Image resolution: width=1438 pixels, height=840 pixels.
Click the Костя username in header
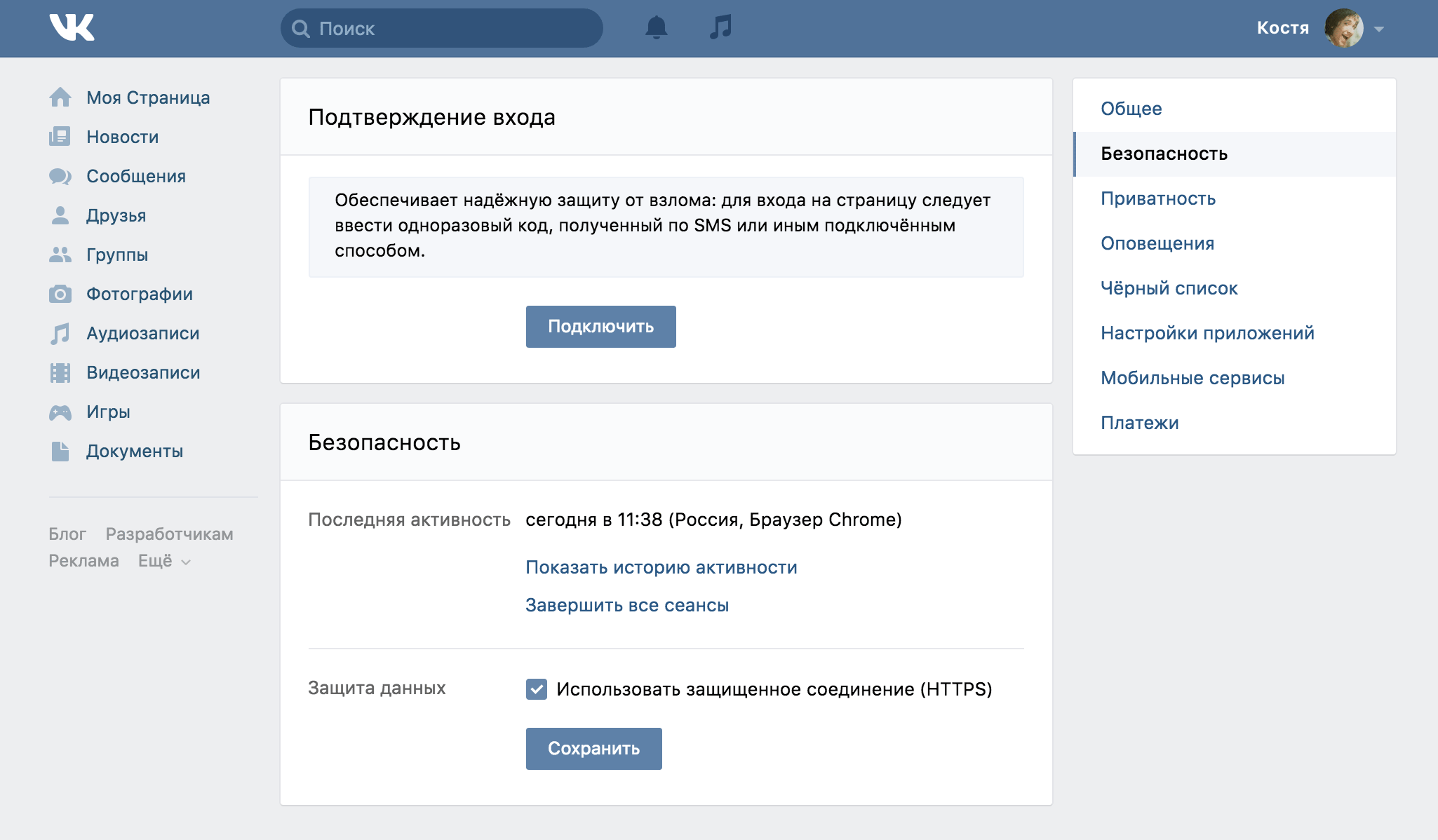[1283, 28]
